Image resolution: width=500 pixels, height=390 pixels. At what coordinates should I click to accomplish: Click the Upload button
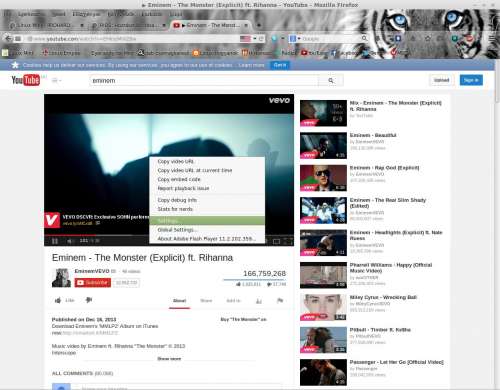[x=441, y=80]
